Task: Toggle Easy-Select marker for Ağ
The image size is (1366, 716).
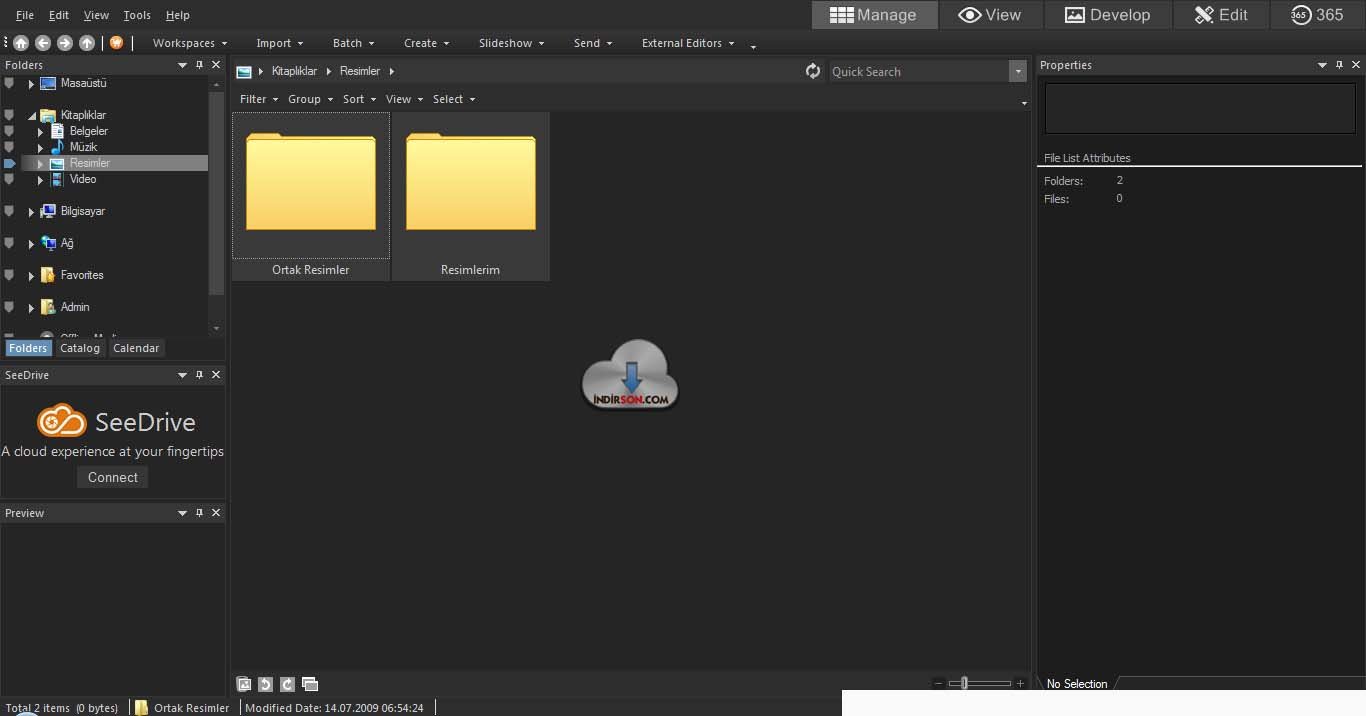Action: pos(9,243)
